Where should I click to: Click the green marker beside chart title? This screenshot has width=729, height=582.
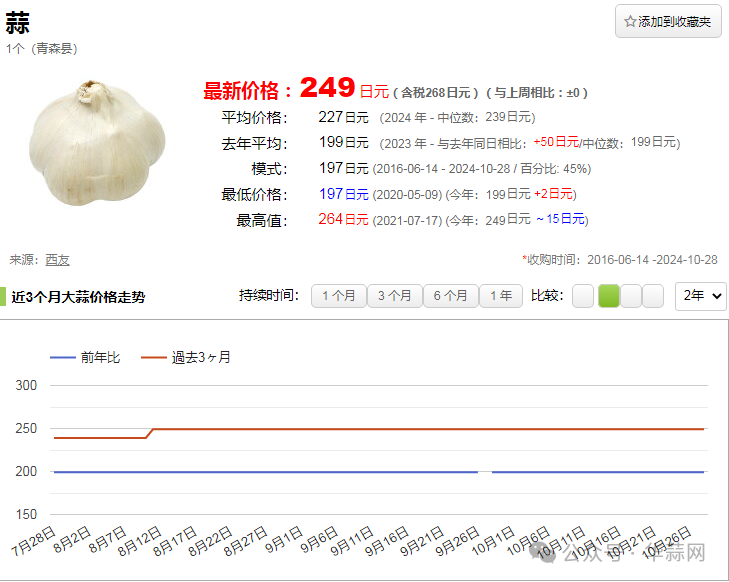tap(4, 297)
